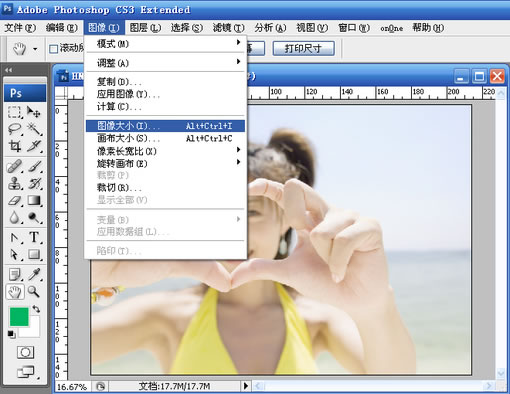The image size is (510, 394).
Task: Open the 分析 (A) menu
Action: [x=270, y=28]
